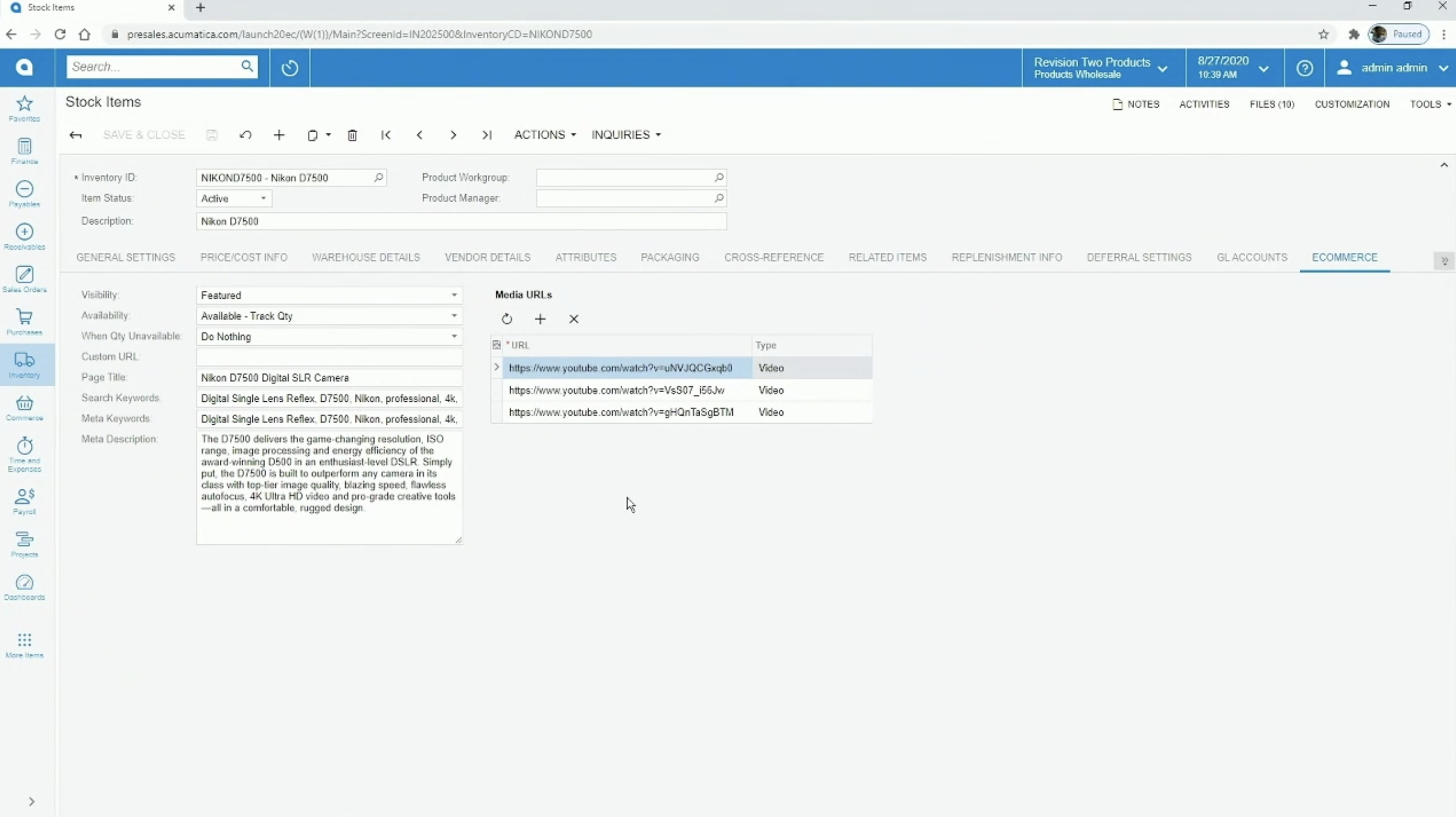Open Activities
Screen dimensions: 1456x817
[x=1204, y=104]
